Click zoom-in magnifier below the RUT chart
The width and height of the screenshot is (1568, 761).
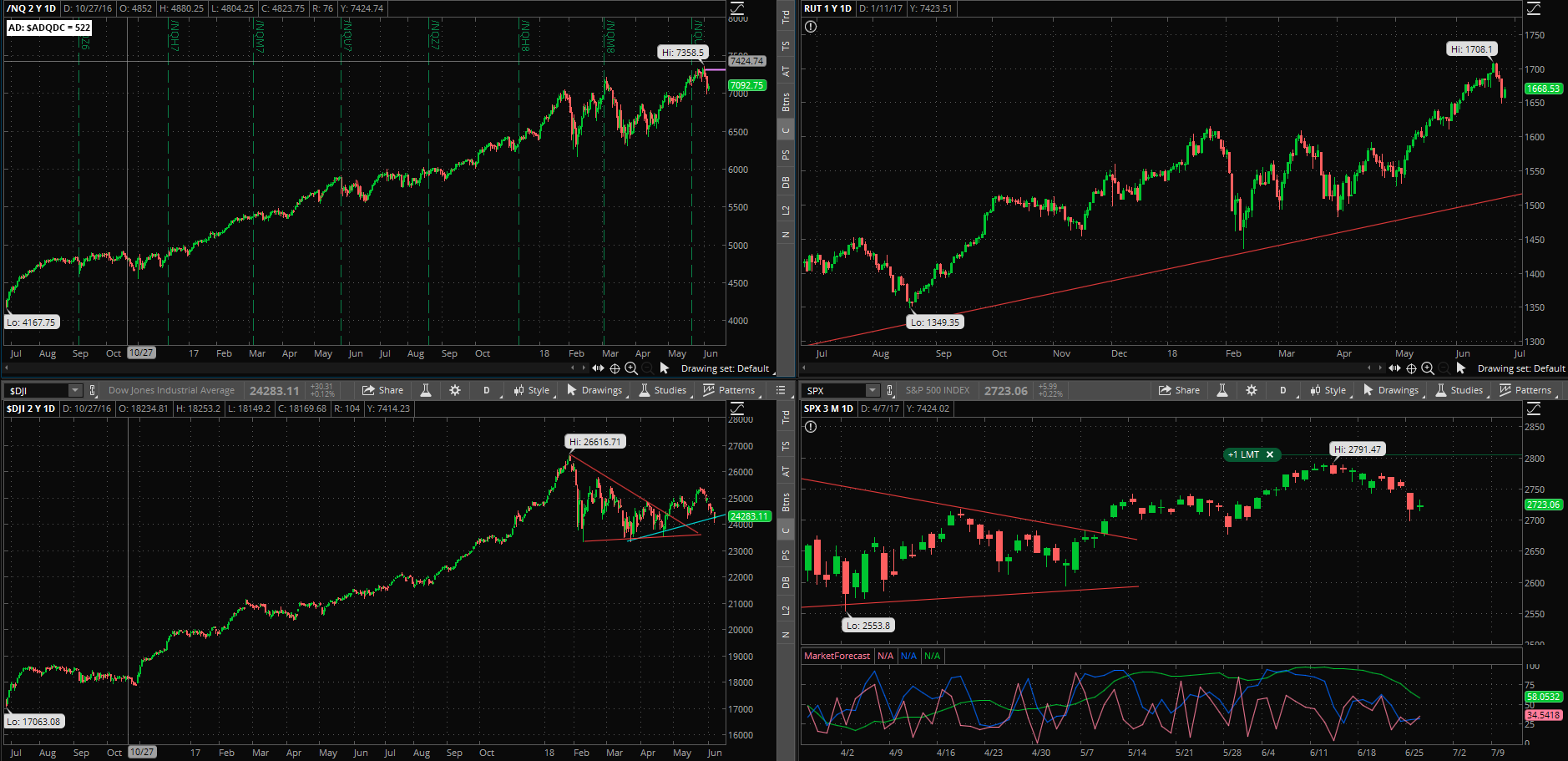[x=1428, y=368]
